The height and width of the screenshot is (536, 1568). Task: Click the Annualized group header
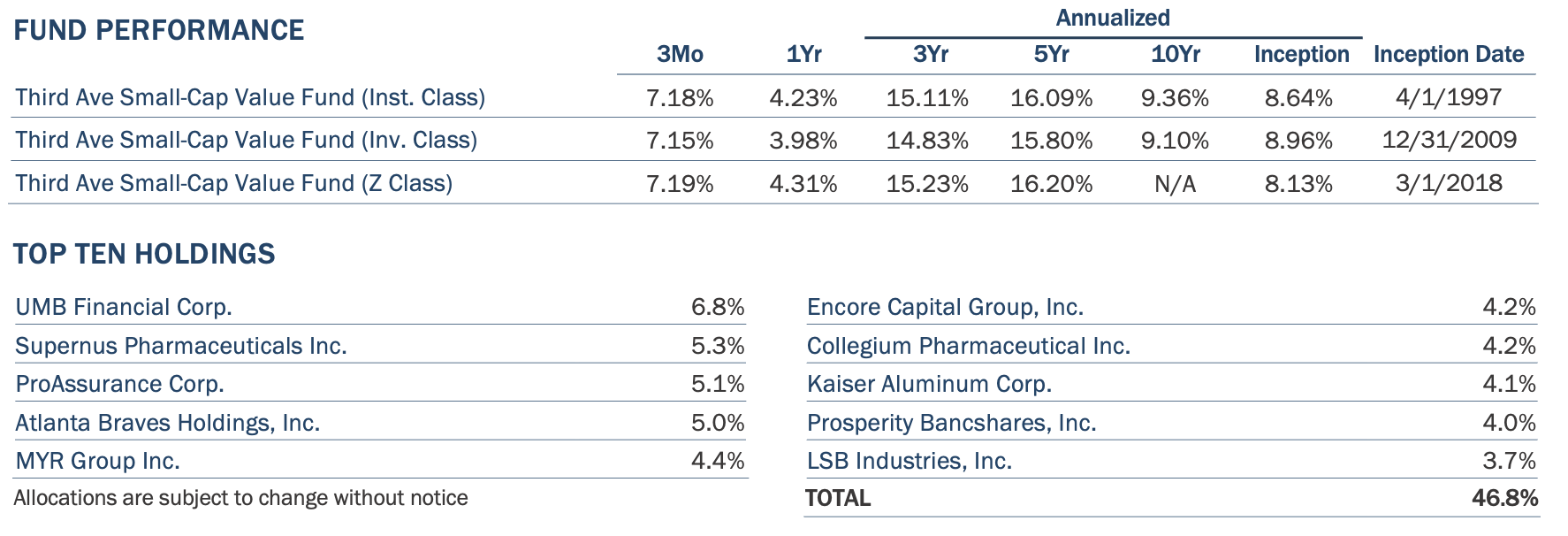pos(1113,18)
